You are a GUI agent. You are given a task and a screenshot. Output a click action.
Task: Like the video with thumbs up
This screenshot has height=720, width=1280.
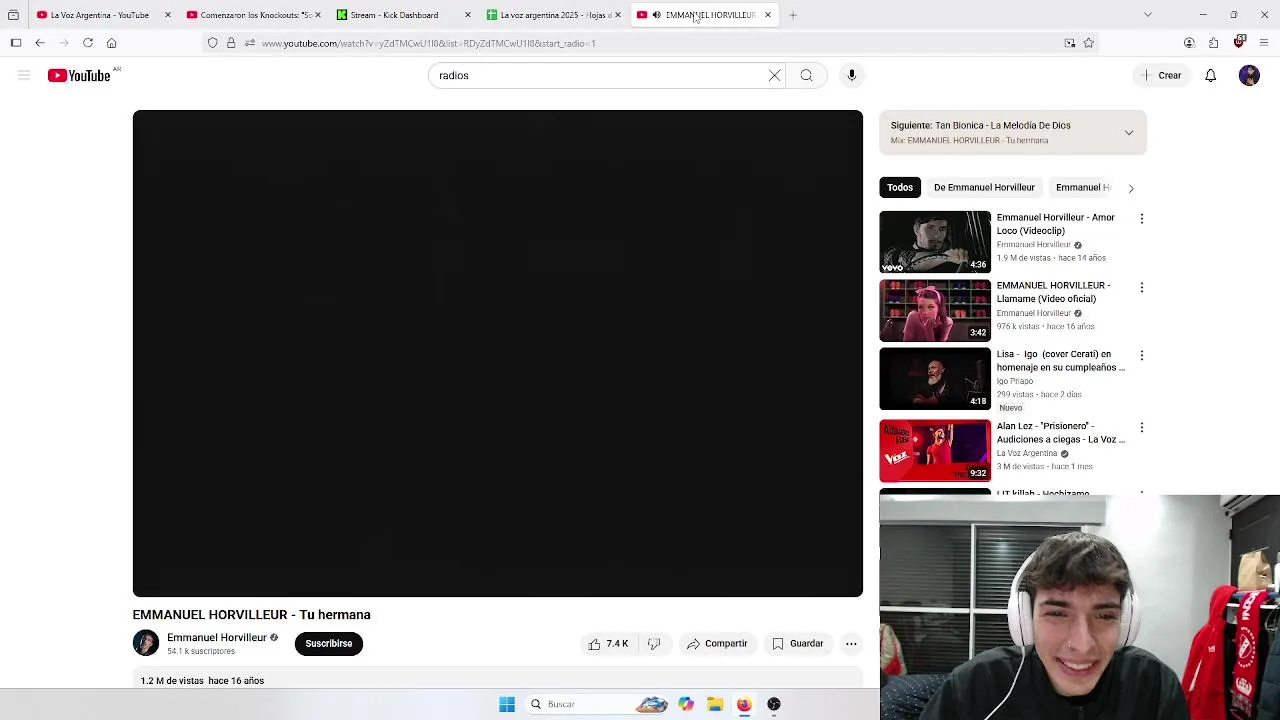(x=608, y=644)
